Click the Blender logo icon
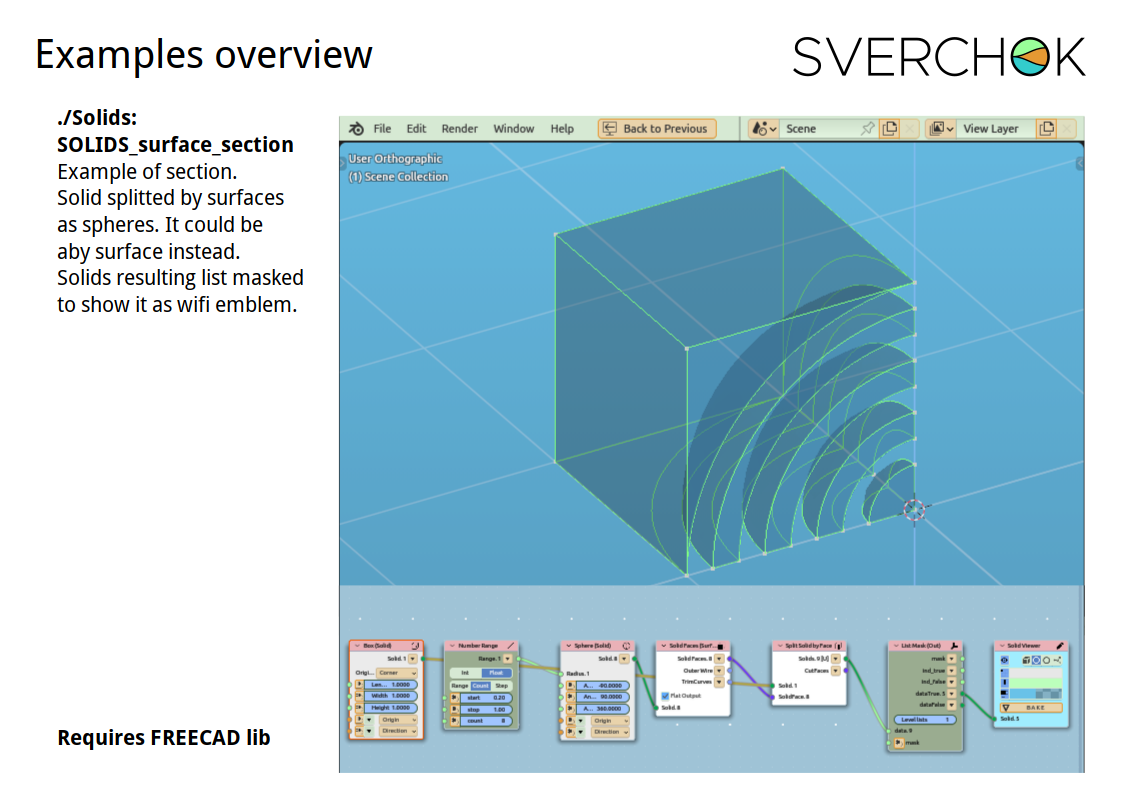Viewport: 1123px width, 794px height. pos(356,129)
